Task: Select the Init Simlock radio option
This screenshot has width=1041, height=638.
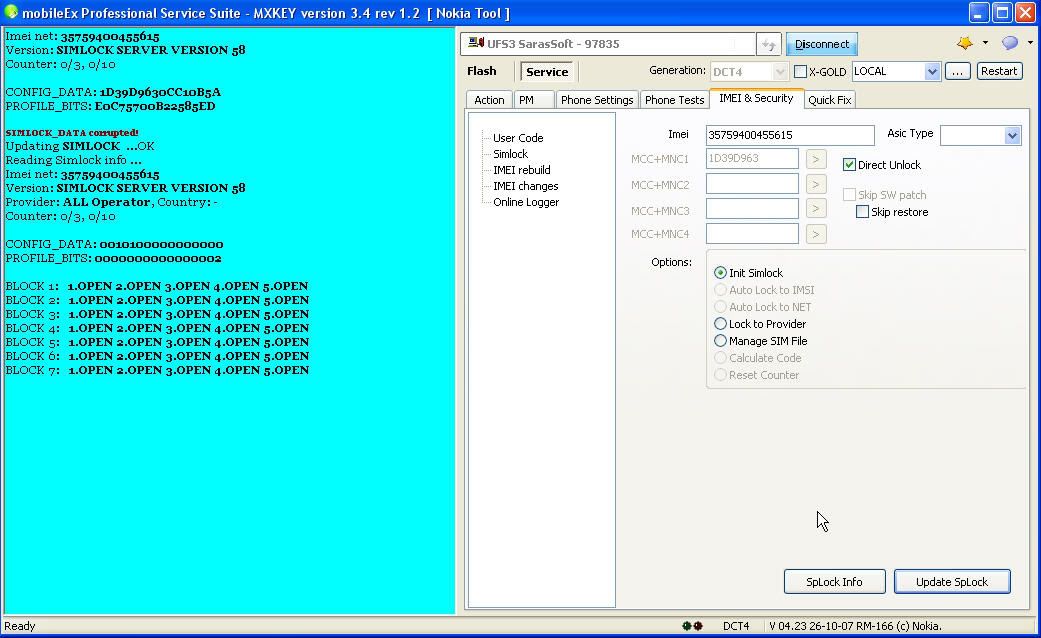Action: click(720, 273)
